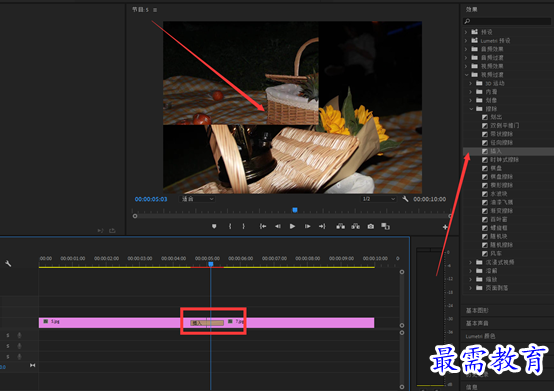The height and width of the screenshot is (391, 554).
Task: Expand the Lumetri 预设 folder
Action: point(466,41)
